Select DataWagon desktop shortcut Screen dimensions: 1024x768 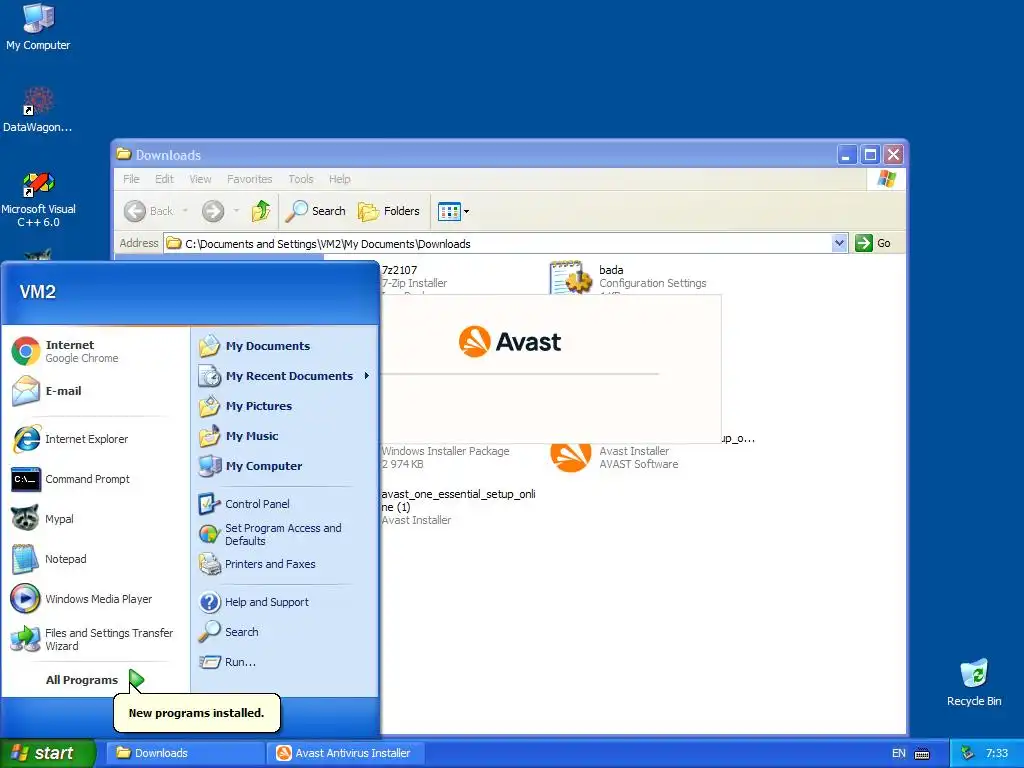(x=37, y=110)
